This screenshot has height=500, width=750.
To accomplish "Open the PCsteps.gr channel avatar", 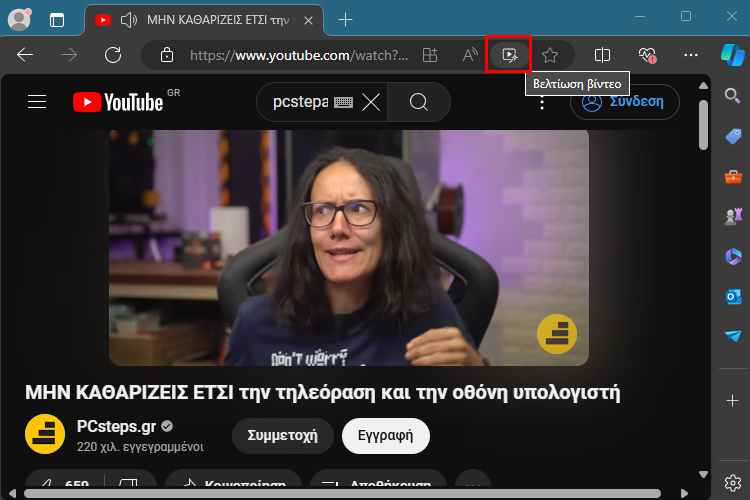I will (45, 434).
